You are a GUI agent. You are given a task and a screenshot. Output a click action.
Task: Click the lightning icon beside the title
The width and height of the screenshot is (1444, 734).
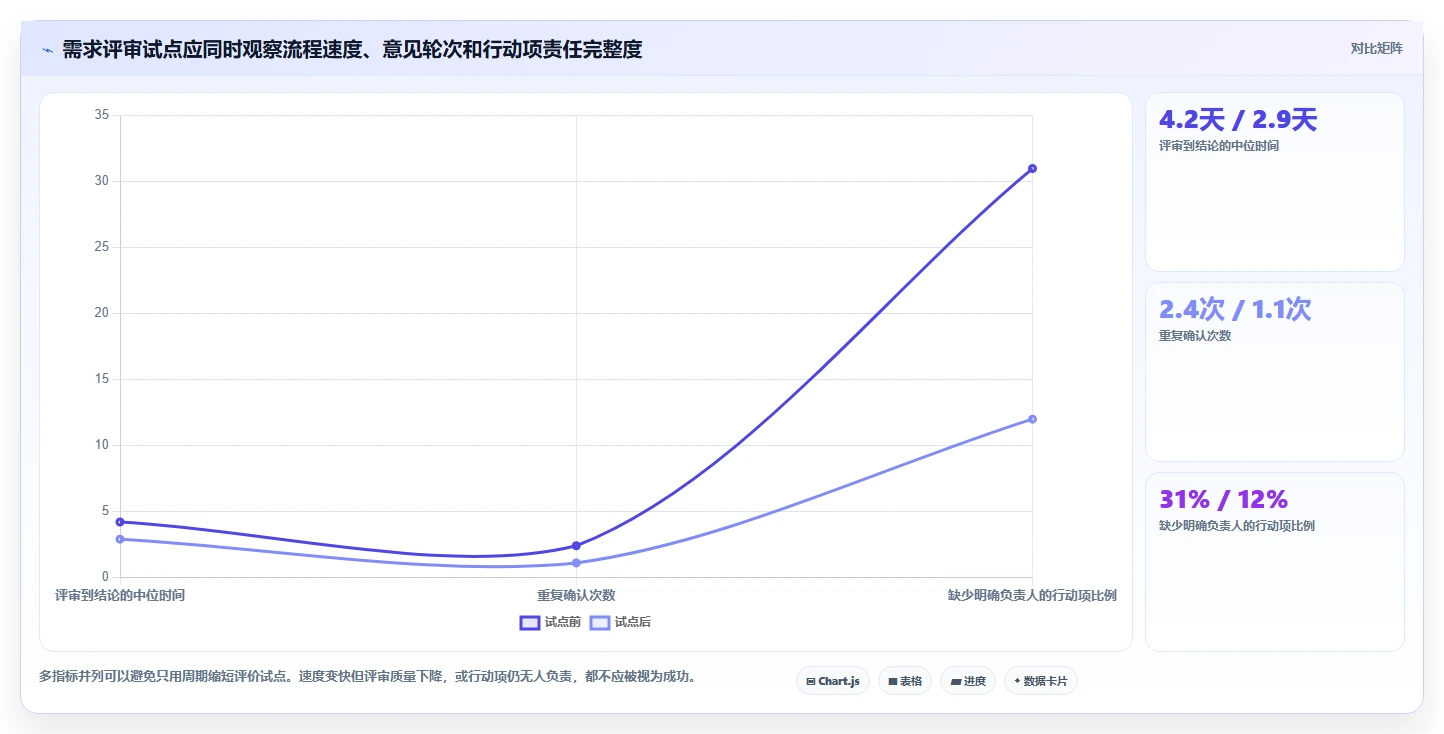point(47,50)
